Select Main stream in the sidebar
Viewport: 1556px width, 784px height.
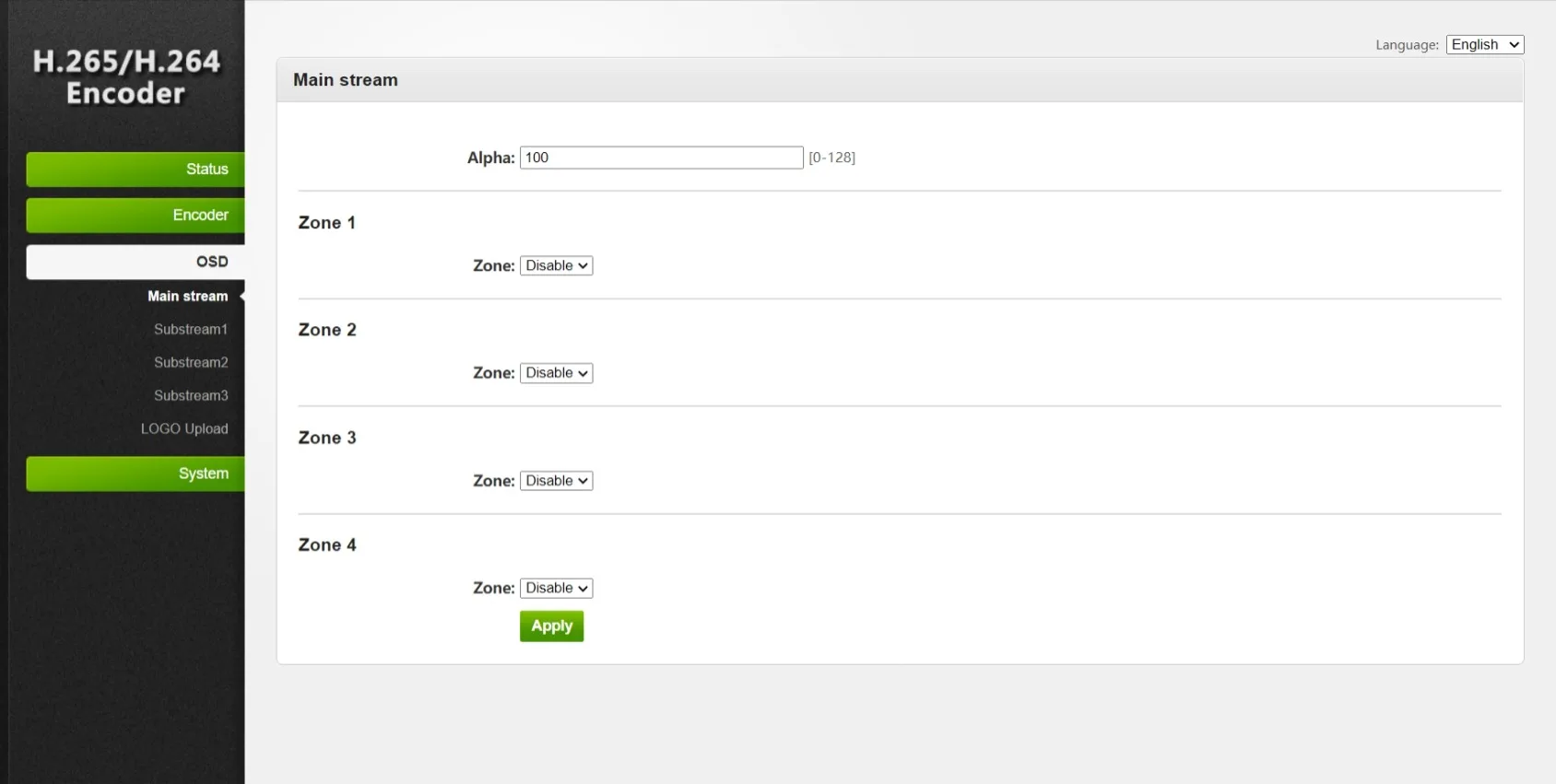coord(187,297)
